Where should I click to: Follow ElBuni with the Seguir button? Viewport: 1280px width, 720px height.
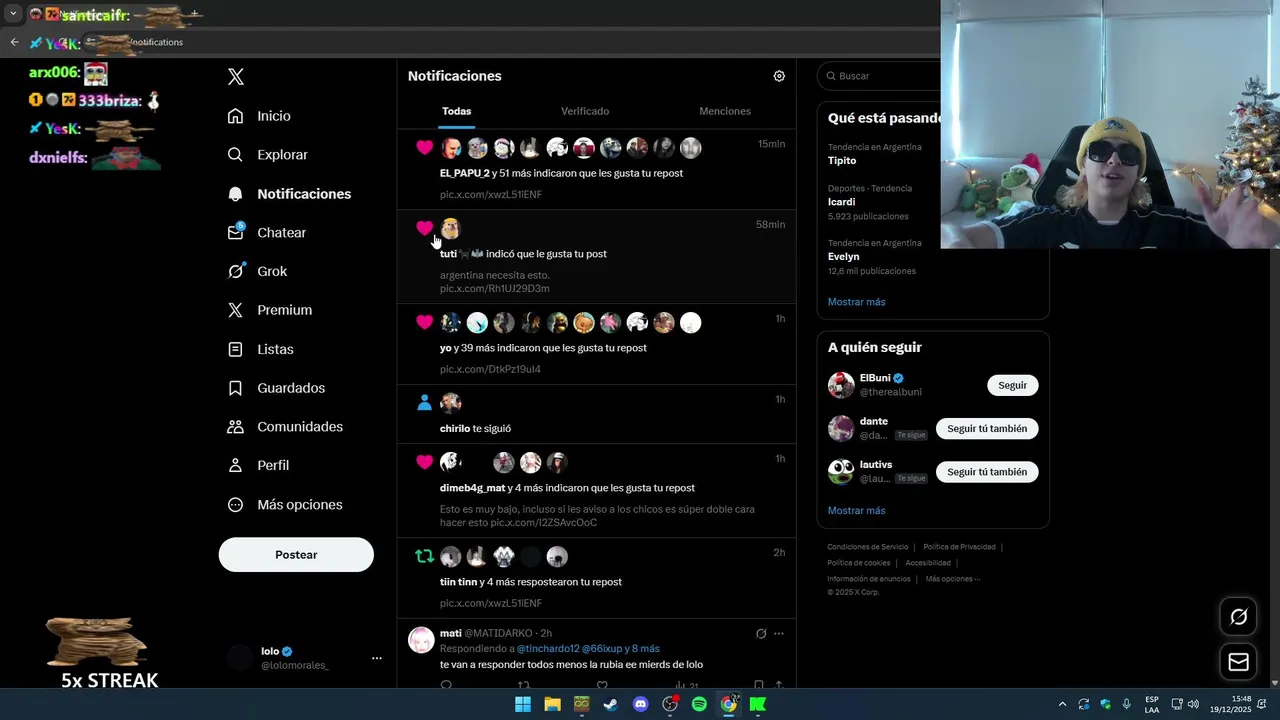click(1012, 385)
